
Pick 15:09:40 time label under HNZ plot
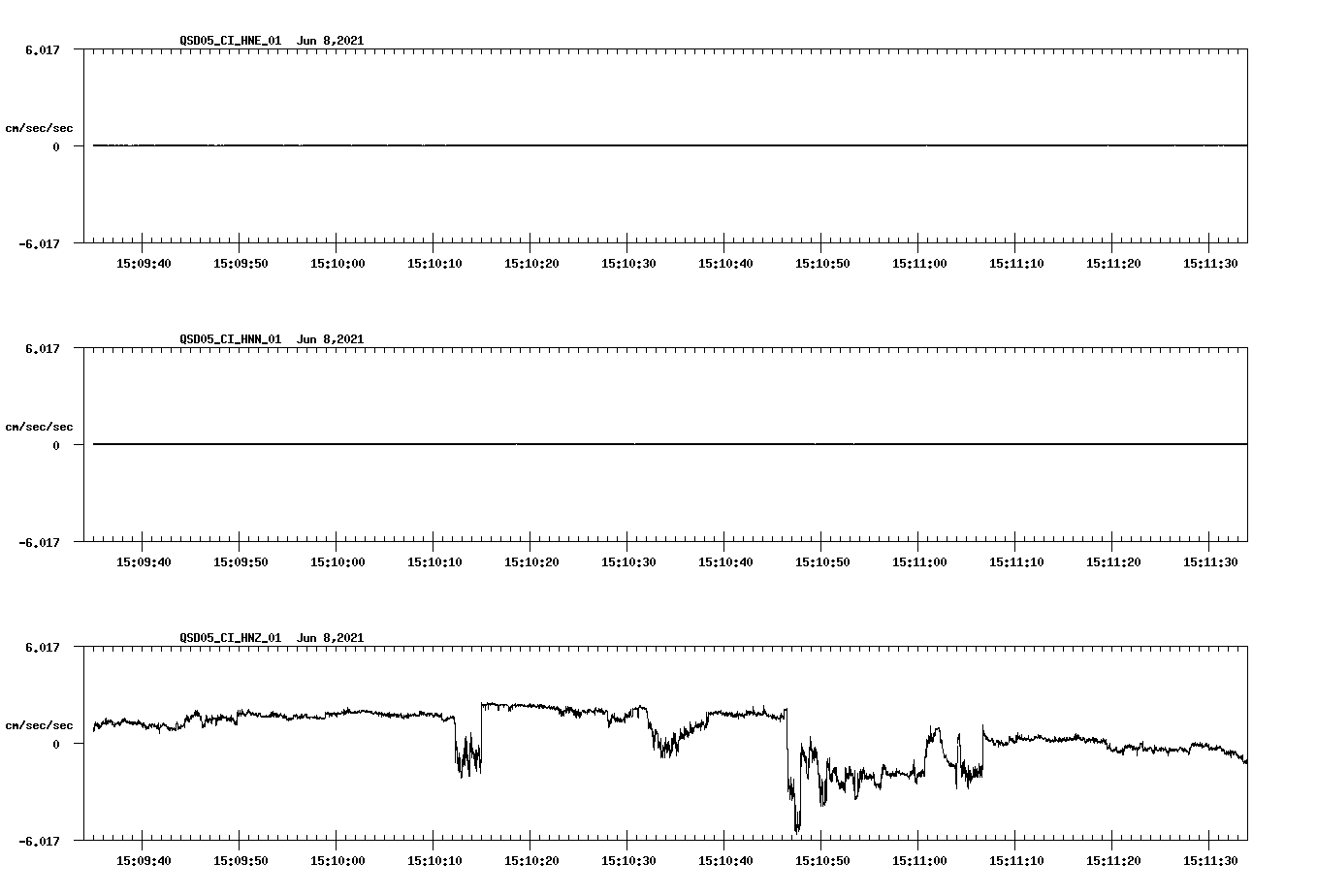click(x=144, y=861)
